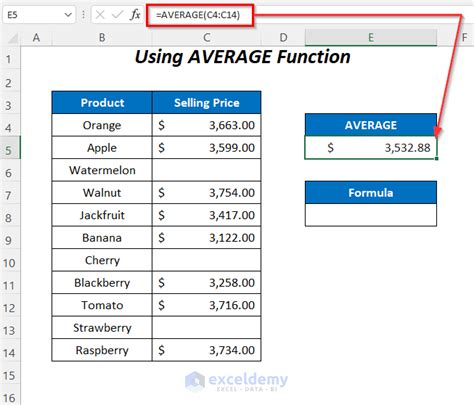Click the price cell 3,122.00
474x405 pixels.
click(x=207, y=238)
